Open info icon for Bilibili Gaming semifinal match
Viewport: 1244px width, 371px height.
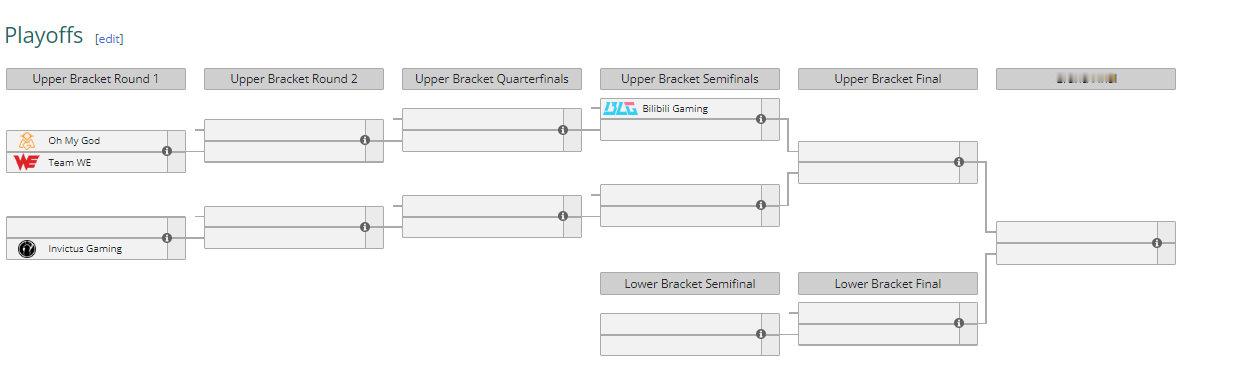click(761, 119)
